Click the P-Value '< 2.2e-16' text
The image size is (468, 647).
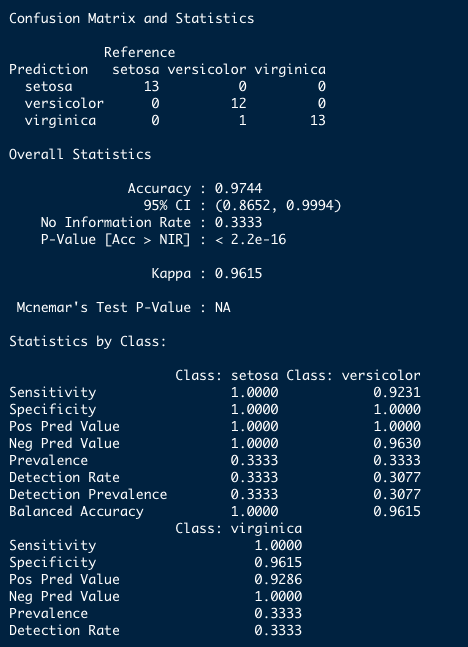(251, 239)
